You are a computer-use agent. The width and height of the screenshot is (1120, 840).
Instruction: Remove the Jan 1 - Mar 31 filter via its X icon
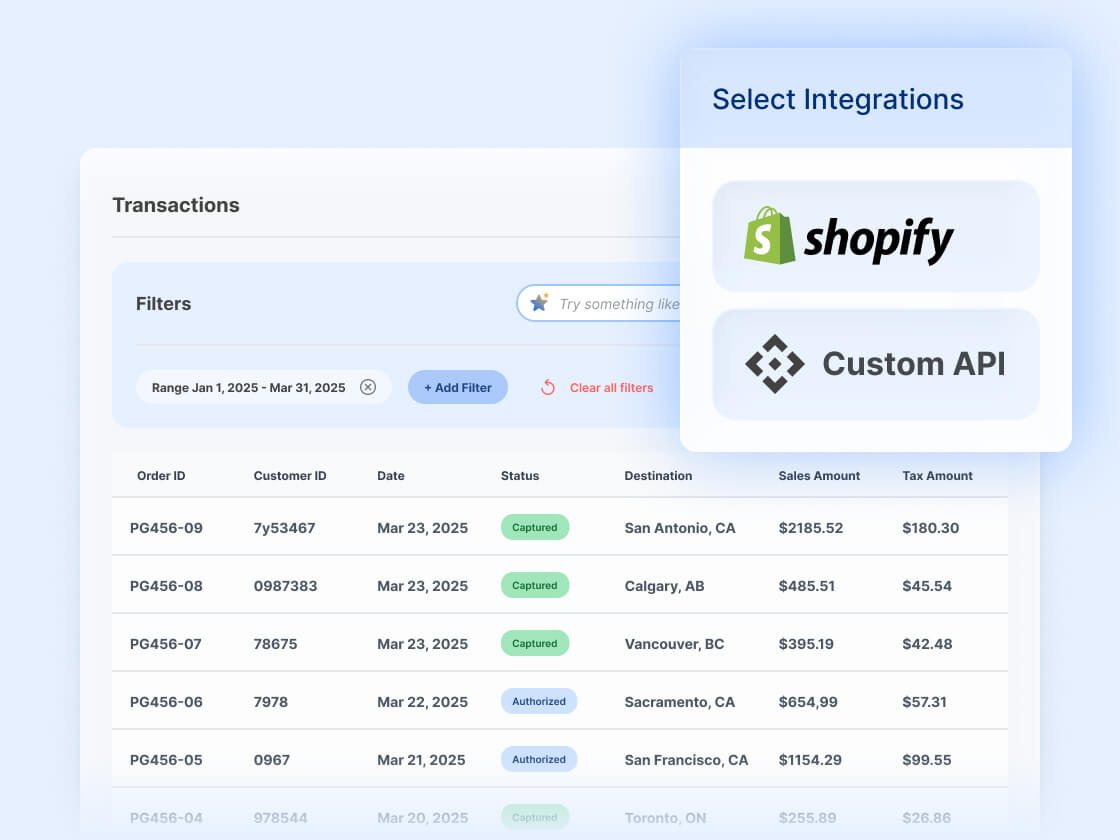coord(369,387)
